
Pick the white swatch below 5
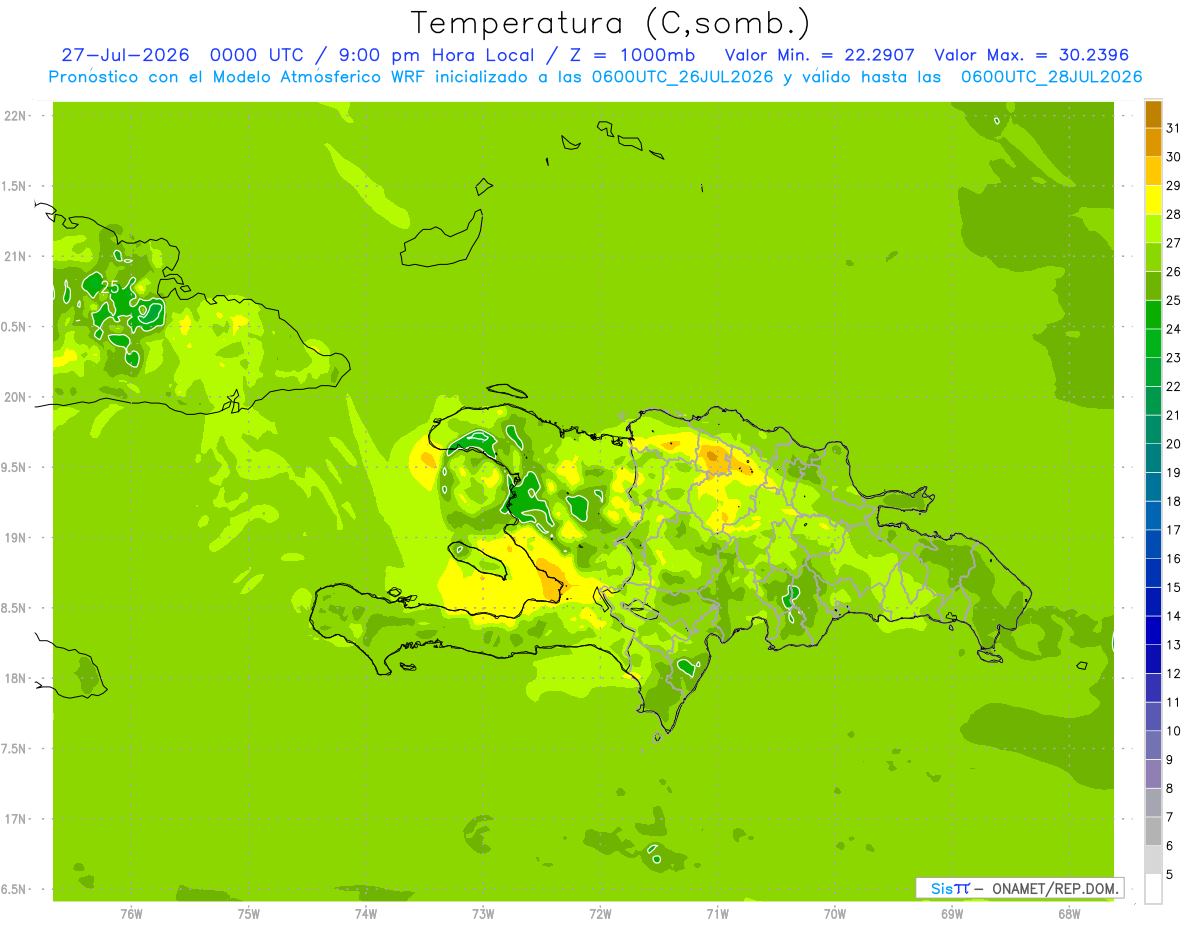click(x=1153, y=889)
